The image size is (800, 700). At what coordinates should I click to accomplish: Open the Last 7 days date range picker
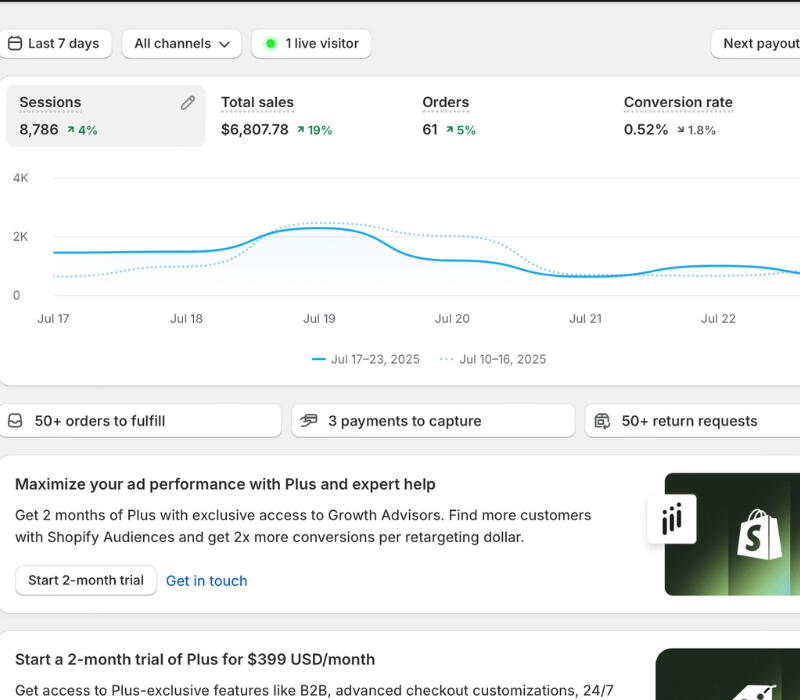(54, 44)
